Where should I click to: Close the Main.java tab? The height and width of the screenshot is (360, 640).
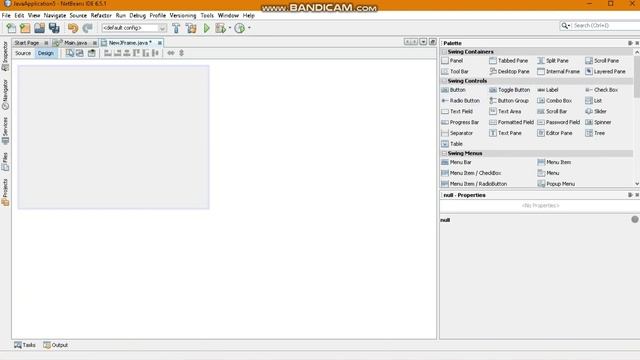pyautogui.click(x=95, y=43)
